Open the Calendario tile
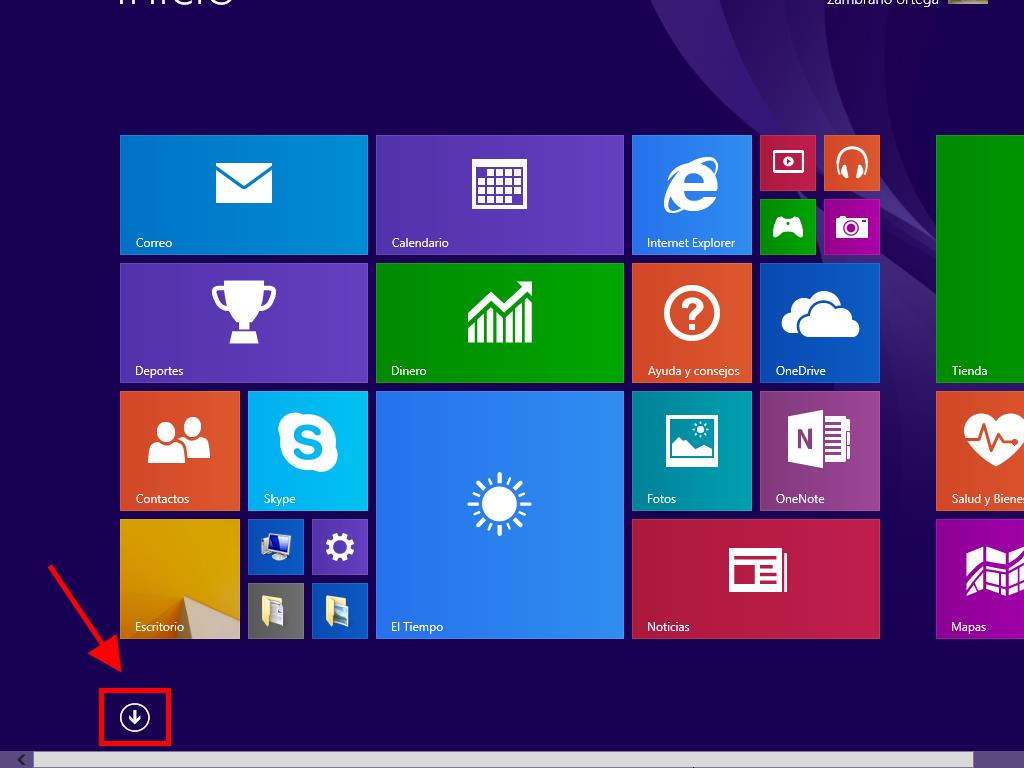This screenshot has height=768, width=1024. (500, 195)
